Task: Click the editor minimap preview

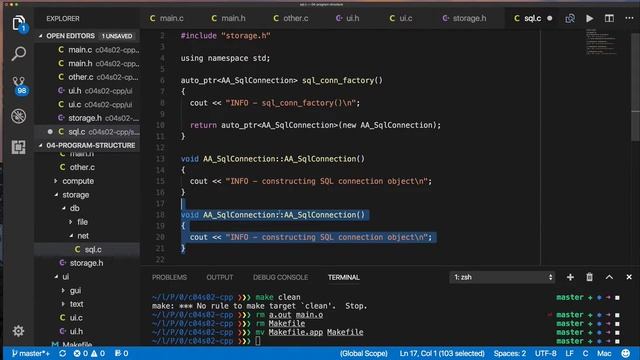Action: [x=602, y=42]
